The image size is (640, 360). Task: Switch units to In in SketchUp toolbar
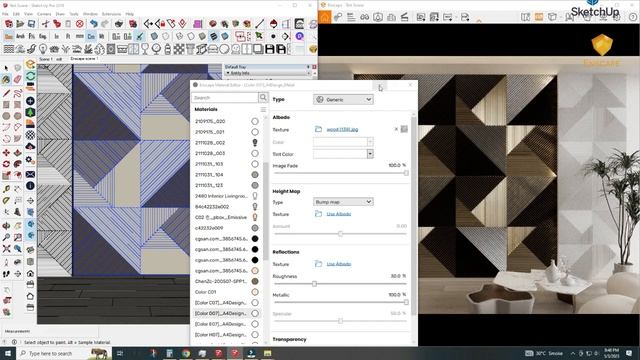tap(56, 36)
